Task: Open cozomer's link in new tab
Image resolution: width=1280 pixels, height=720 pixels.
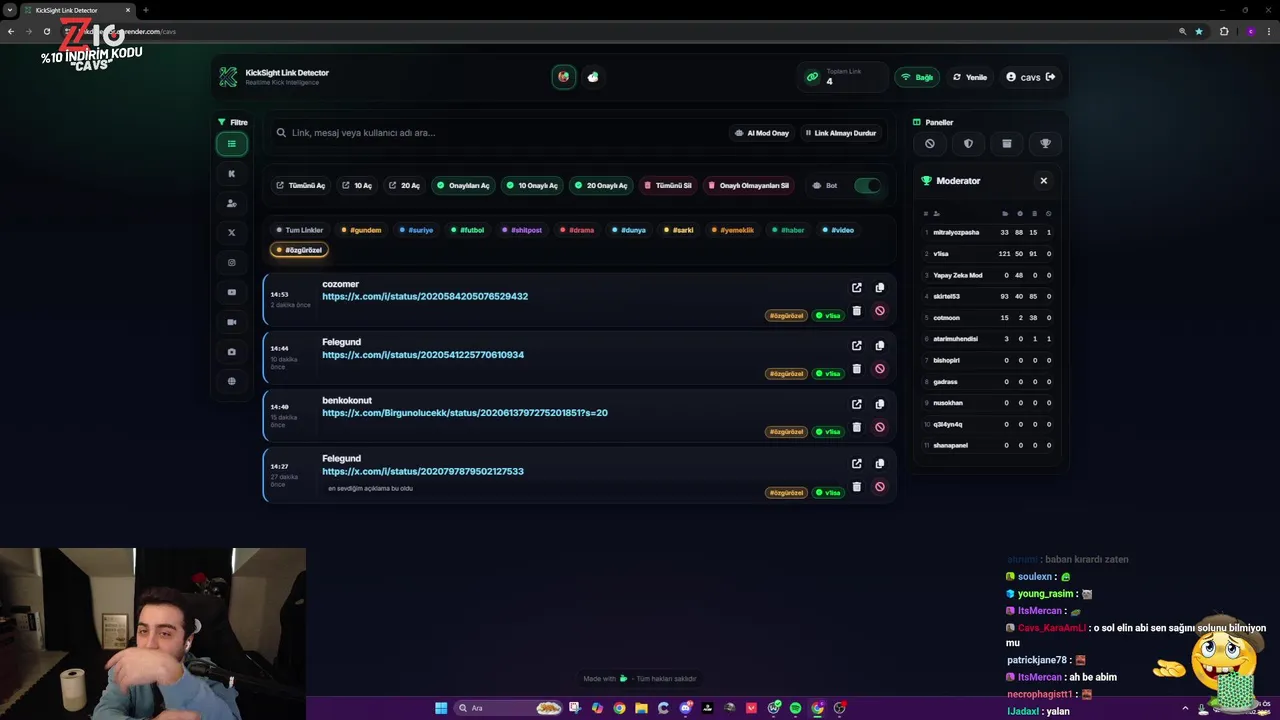Action: [x=857, y=288]
